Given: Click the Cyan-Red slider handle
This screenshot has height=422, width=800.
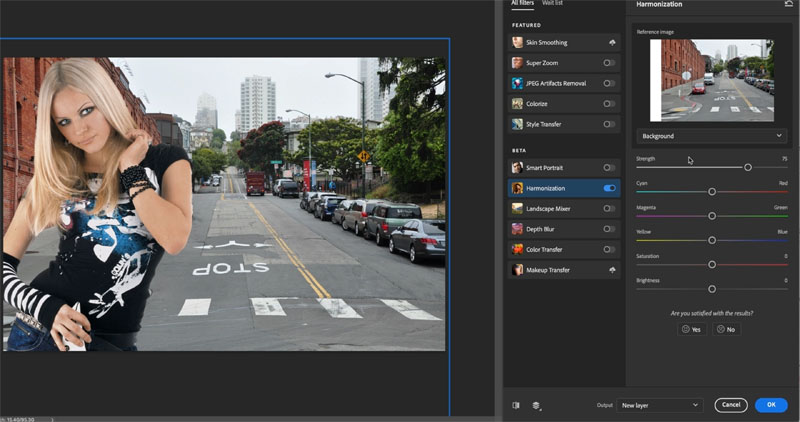Looking at the screenshot, I should (712, 192).
